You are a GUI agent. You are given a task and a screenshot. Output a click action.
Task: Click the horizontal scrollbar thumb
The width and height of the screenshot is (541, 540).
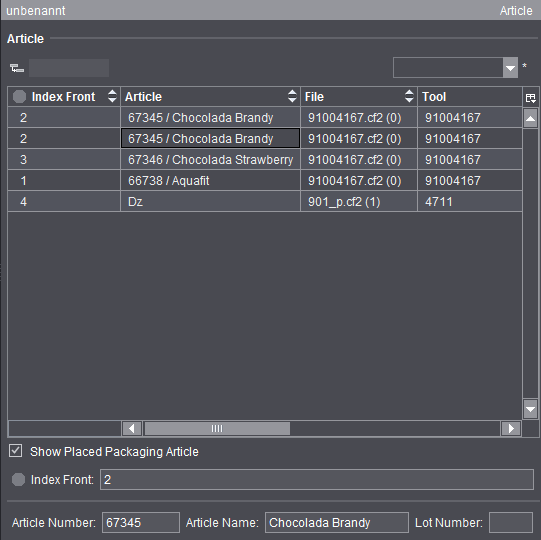pyautogui.click(x=217, y=429)
